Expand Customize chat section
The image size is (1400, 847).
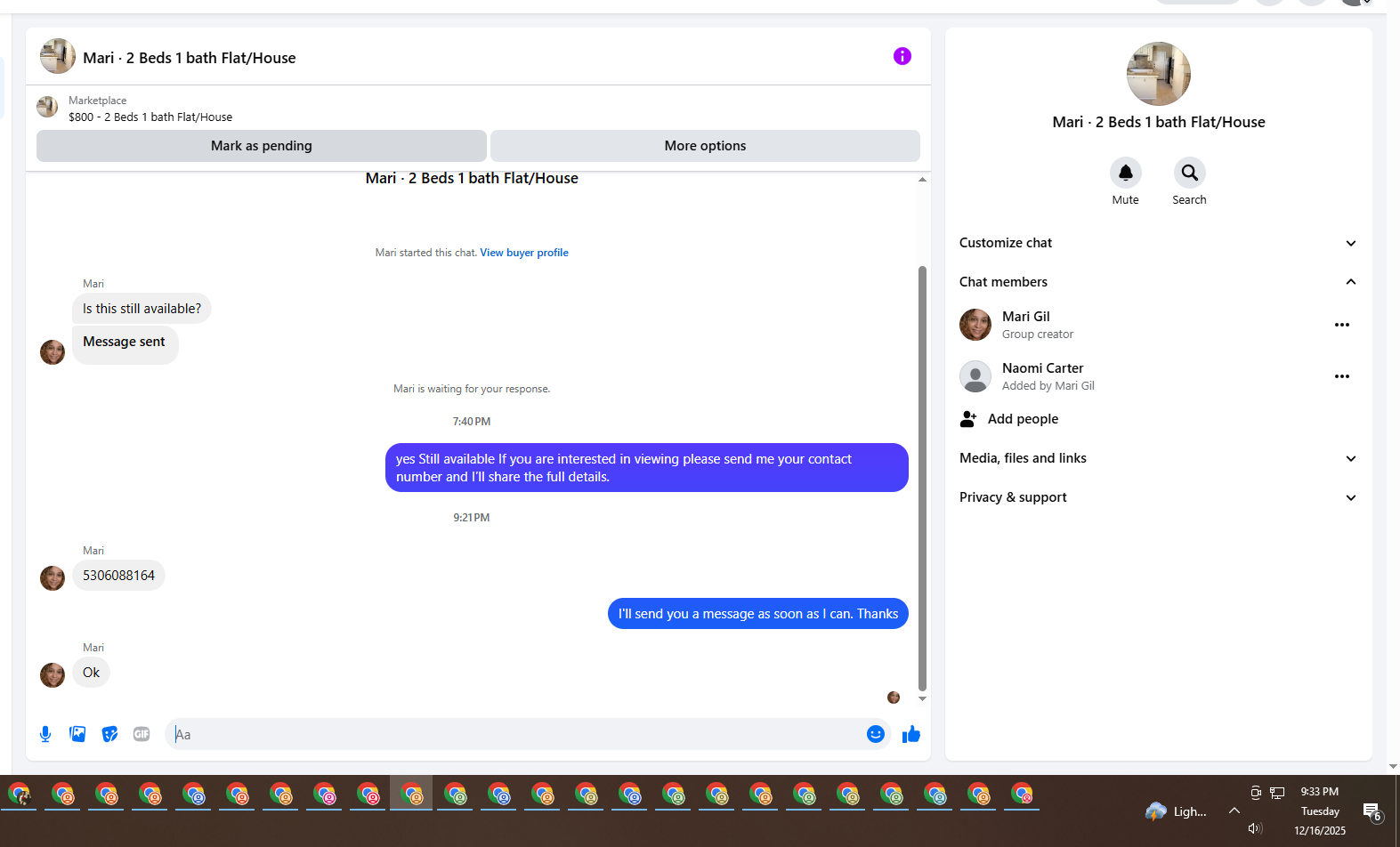(x=1158, y=243)
